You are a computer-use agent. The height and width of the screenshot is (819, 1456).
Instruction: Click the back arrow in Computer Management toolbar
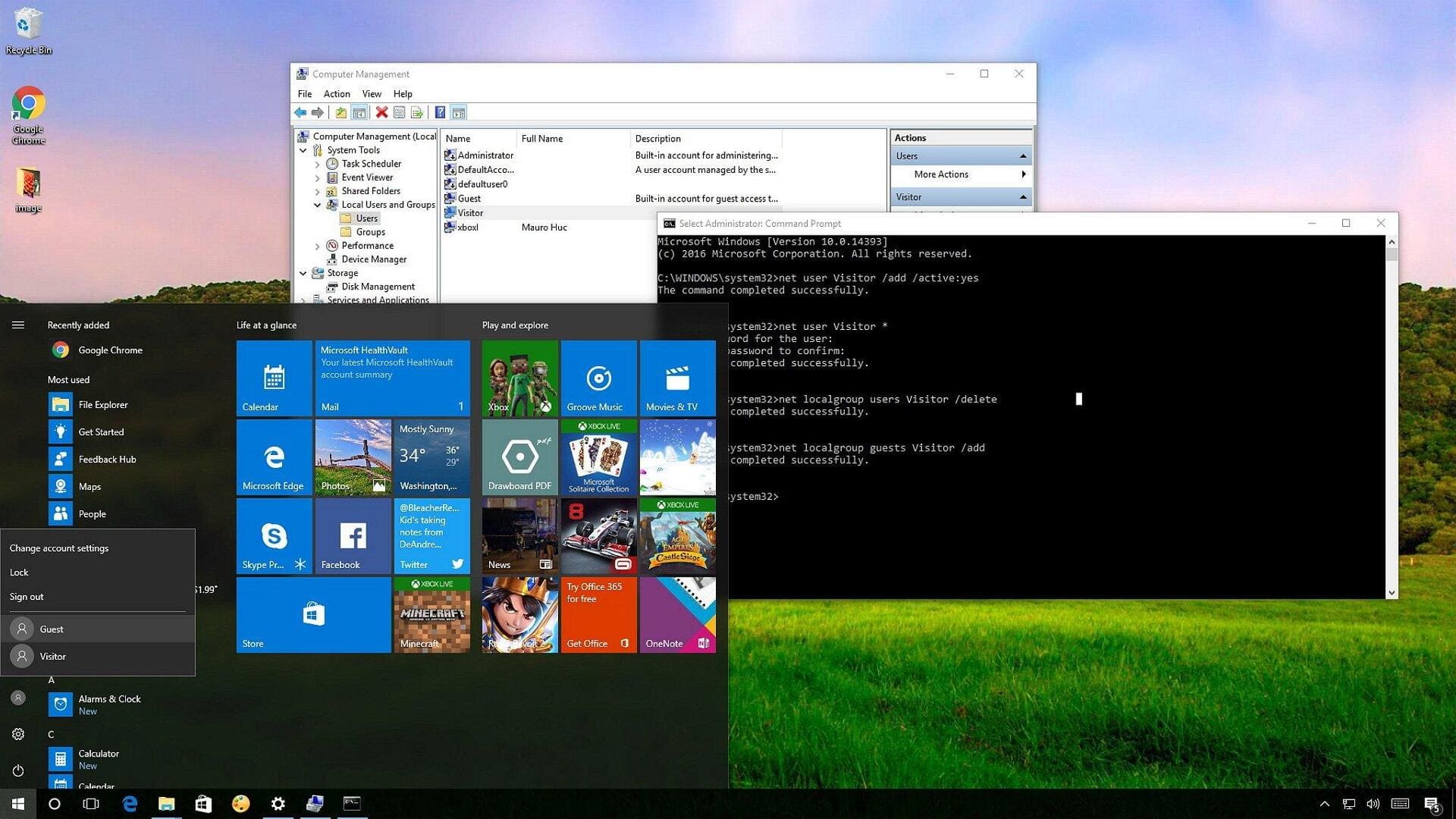point(300,112)
